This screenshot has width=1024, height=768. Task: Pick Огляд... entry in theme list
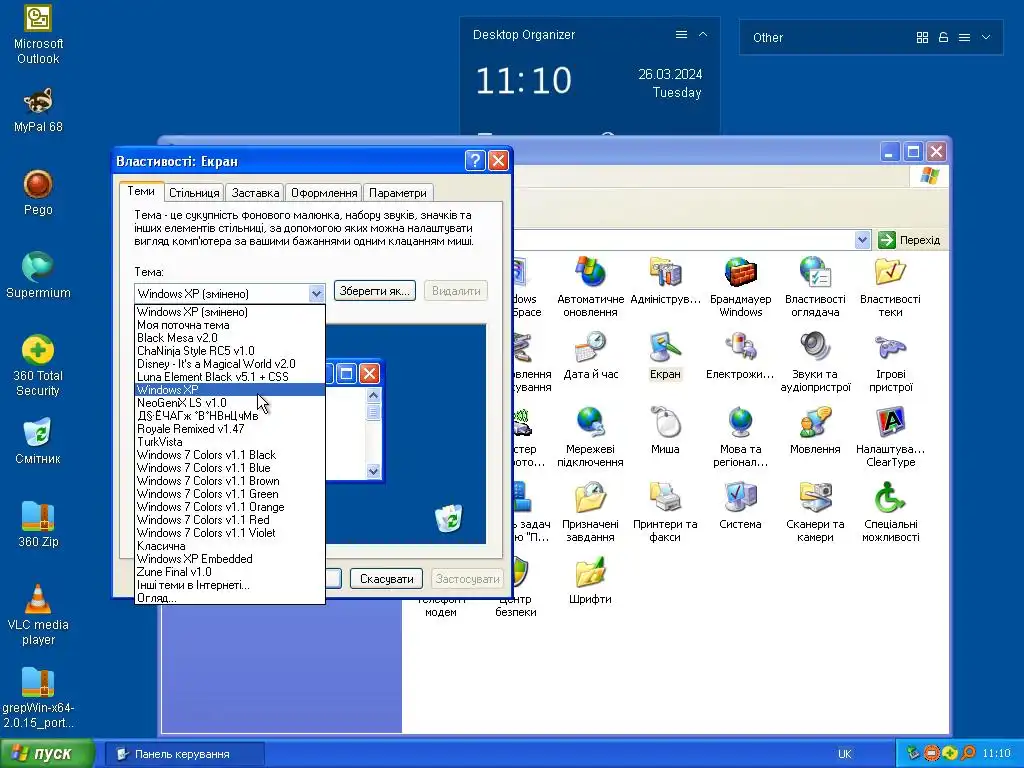pos(230,598)
